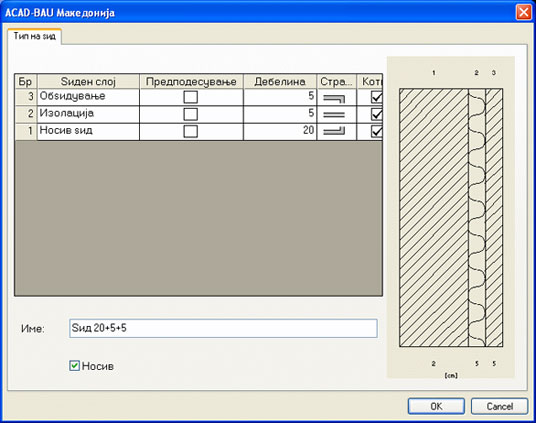Close the ACAD-BAU dialog window
The height and width of the screenshot is (423, 536).
tap(523, 12)
